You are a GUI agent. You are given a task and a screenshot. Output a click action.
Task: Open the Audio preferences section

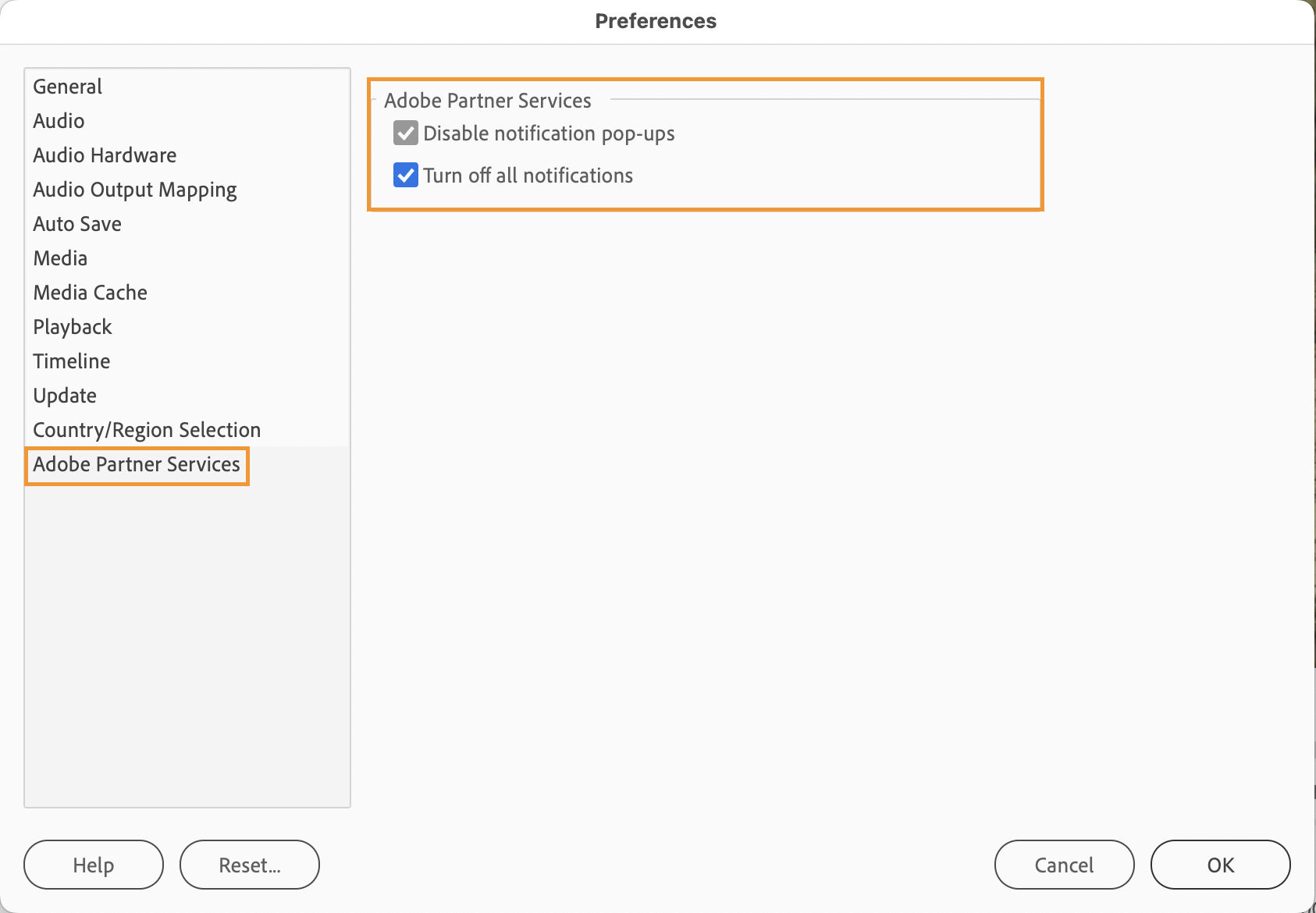pyautogui.click(x=58, y=121)
